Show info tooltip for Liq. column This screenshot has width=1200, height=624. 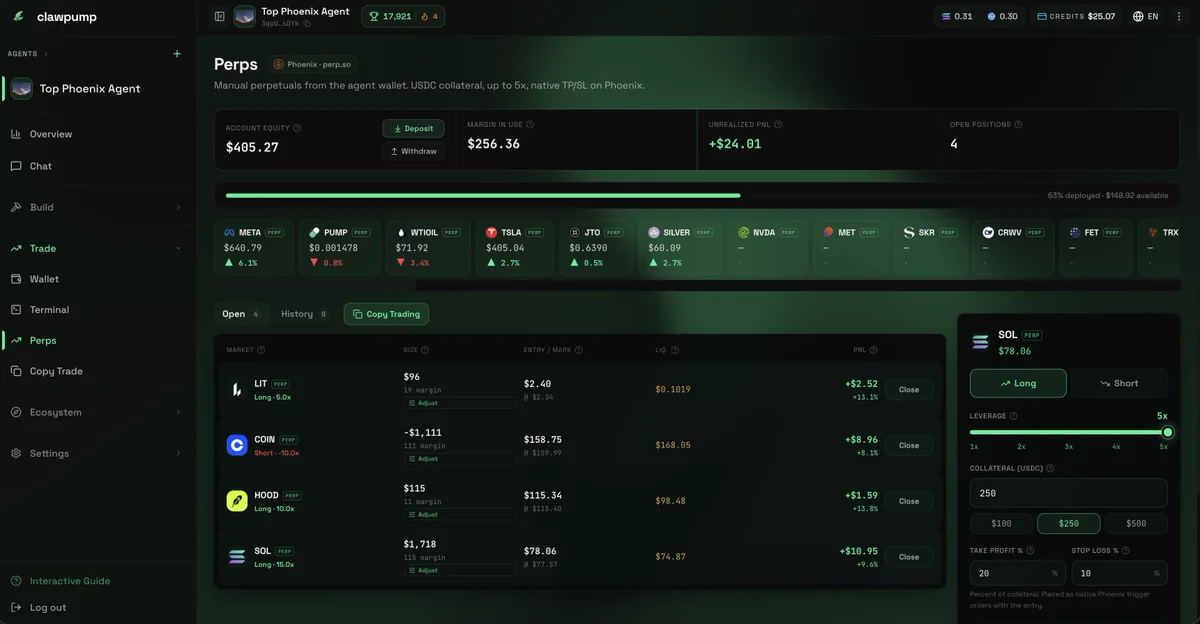[x=675, y=350]
